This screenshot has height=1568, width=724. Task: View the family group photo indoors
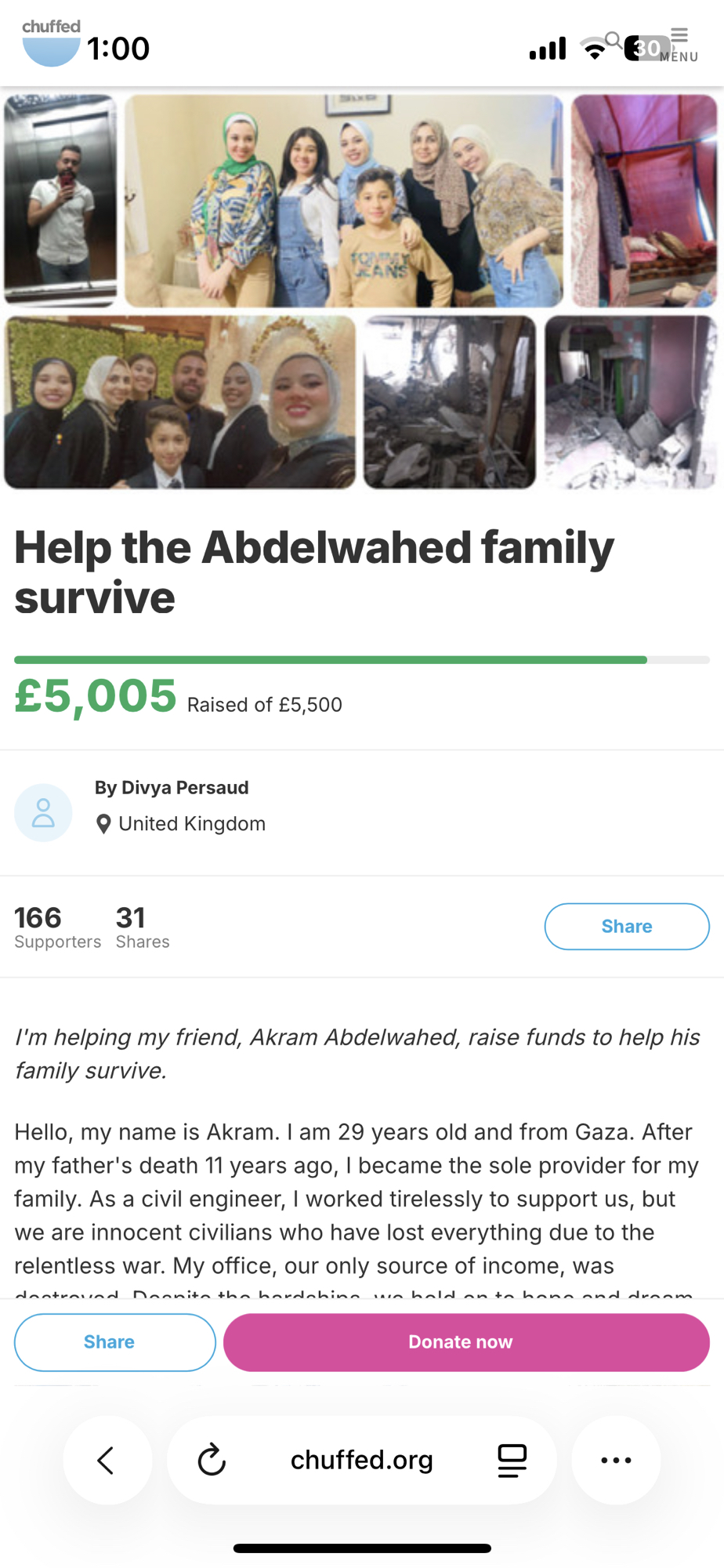tap(343, 201)
